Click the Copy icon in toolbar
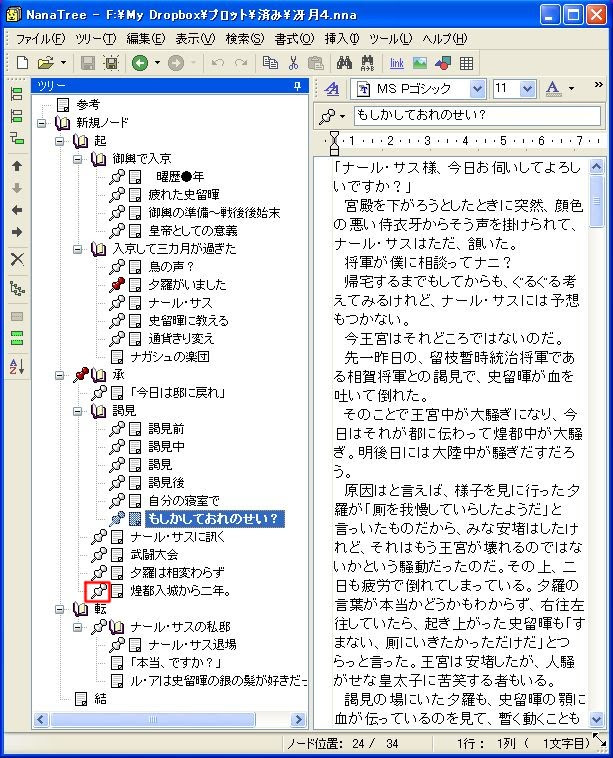613x758 pixels. pyautogui.click(x=270, y=63)
